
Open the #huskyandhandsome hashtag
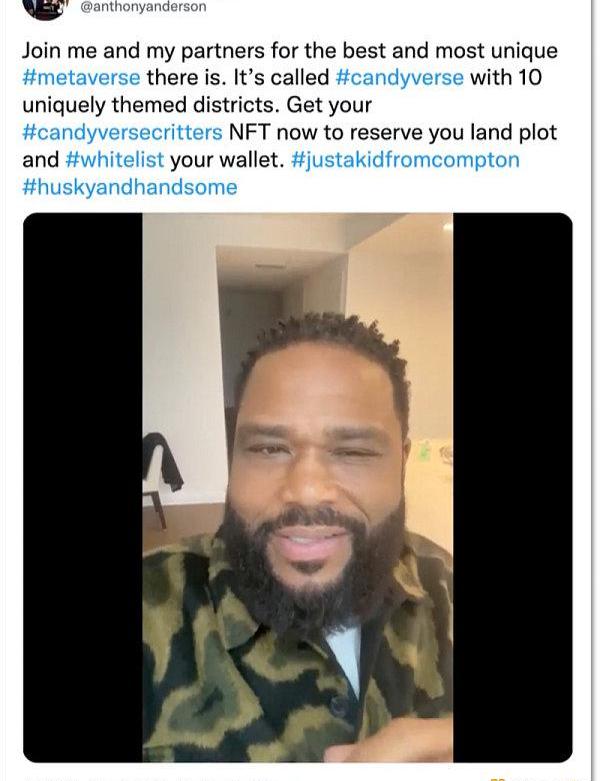130,187
